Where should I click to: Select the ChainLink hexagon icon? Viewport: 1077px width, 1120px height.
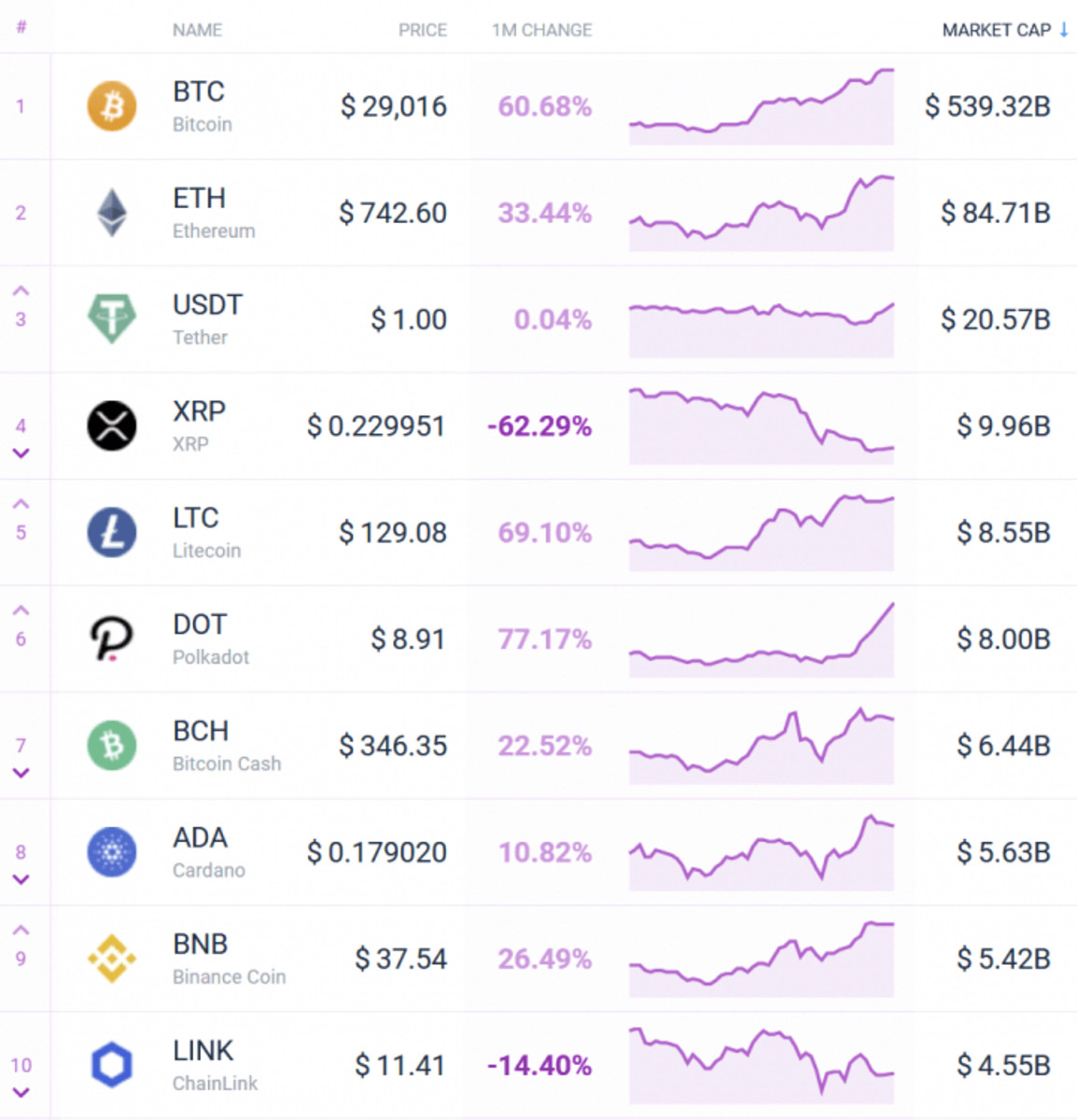point(111,1065)
